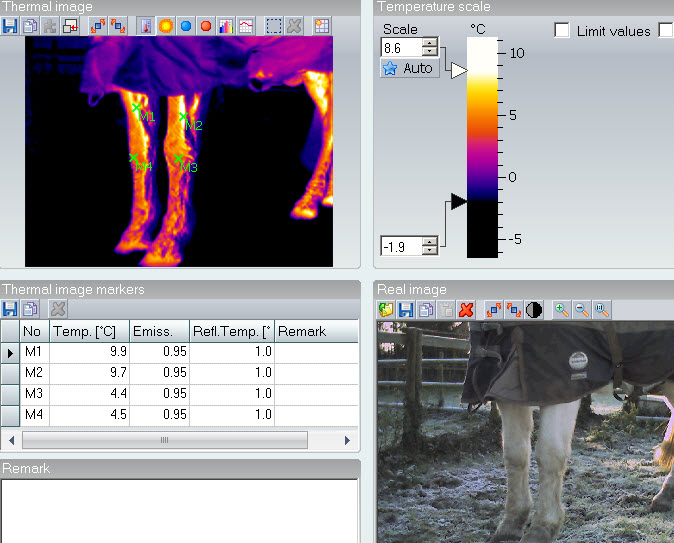This screenshot has width=674, height=543.
Task: Select marker M1 on the thermal image
Action: pyautogui.click(x=136, y=107)
